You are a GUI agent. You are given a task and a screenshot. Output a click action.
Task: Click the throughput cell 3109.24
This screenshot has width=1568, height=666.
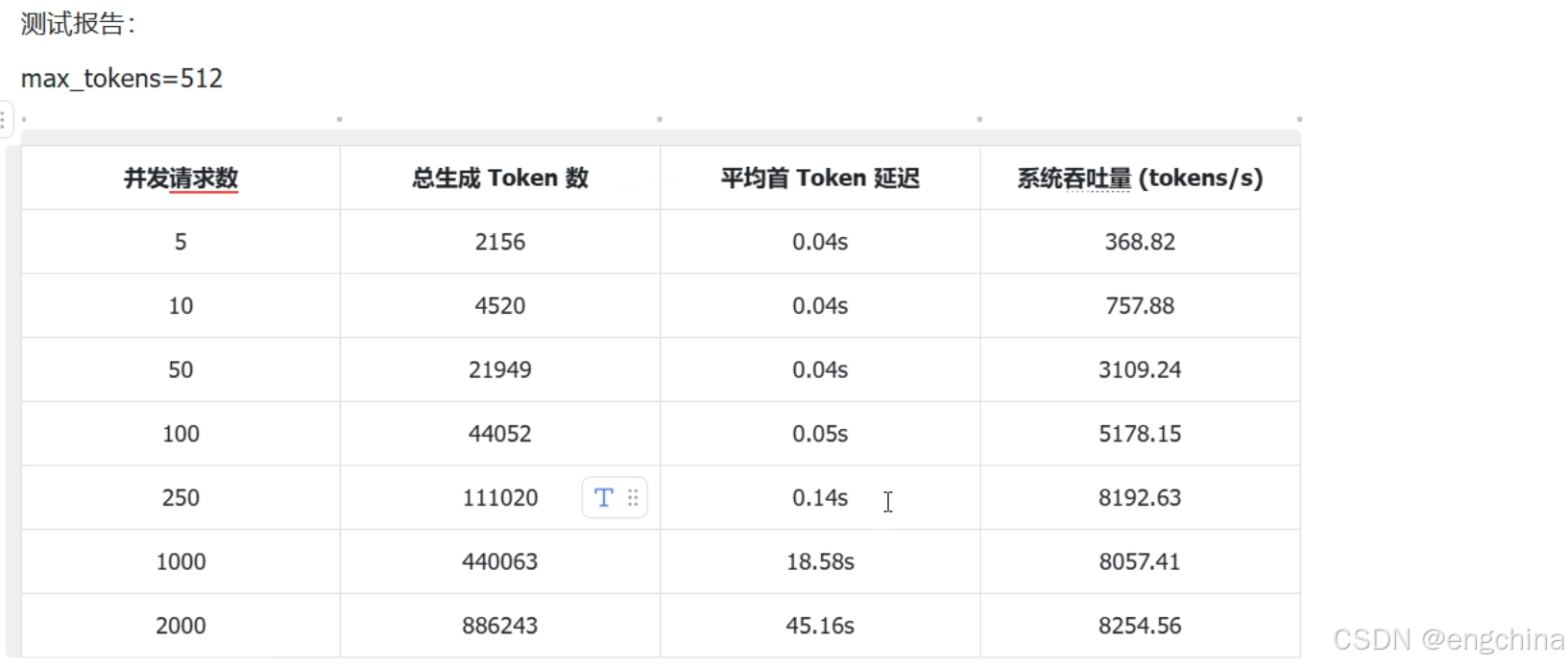(x=1140, y=369)
